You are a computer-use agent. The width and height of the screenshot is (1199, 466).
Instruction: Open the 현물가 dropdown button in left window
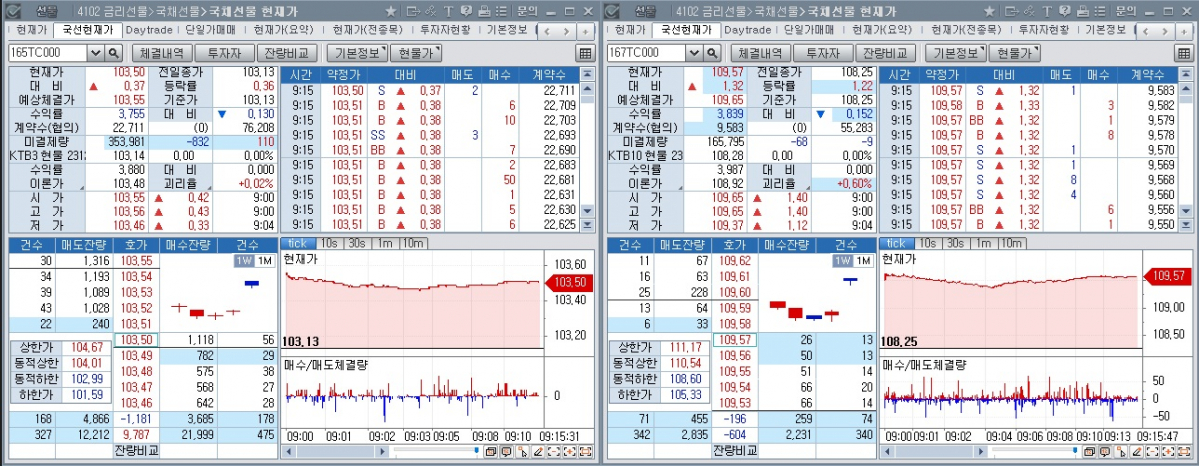click(x=416, y=53)
